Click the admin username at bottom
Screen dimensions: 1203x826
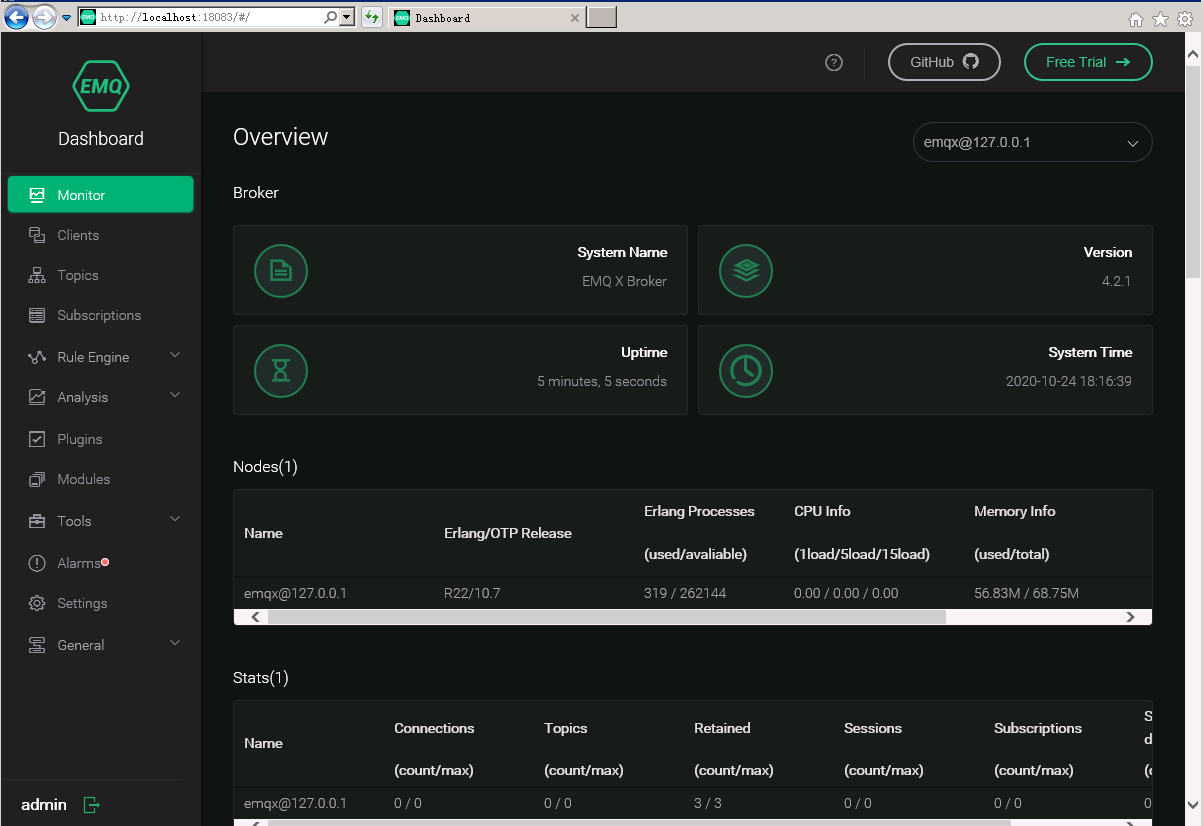click(44, 804)
